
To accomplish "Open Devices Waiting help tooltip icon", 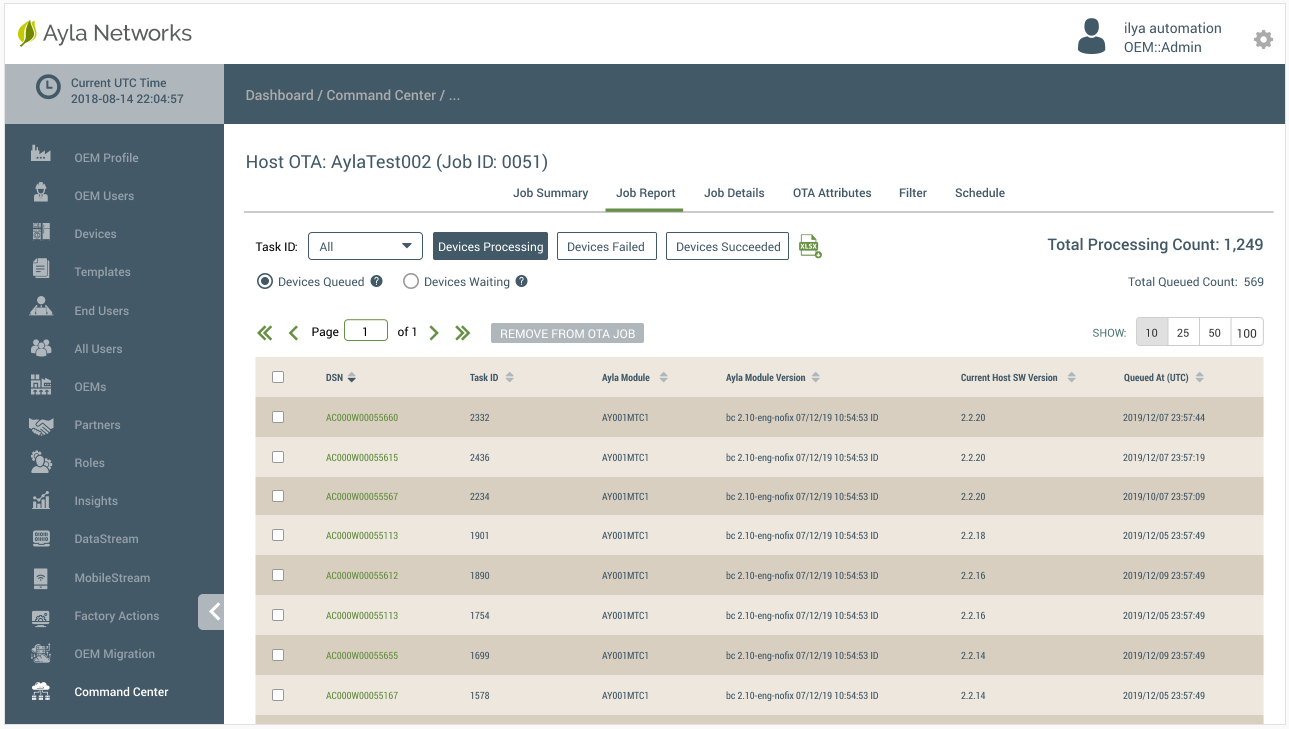I will [521, 282].
